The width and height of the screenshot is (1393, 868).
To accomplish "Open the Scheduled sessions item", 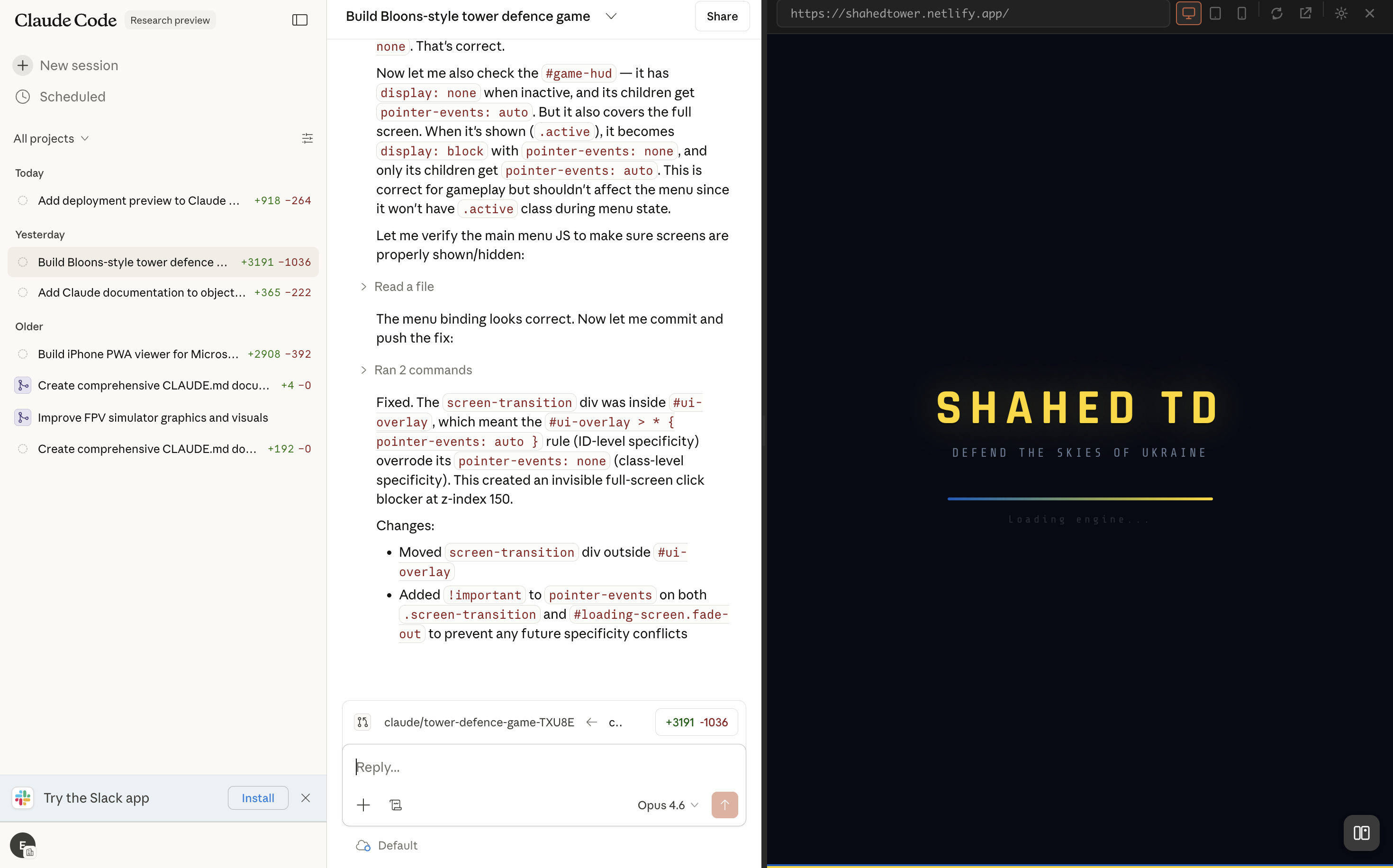I will 72,97.
